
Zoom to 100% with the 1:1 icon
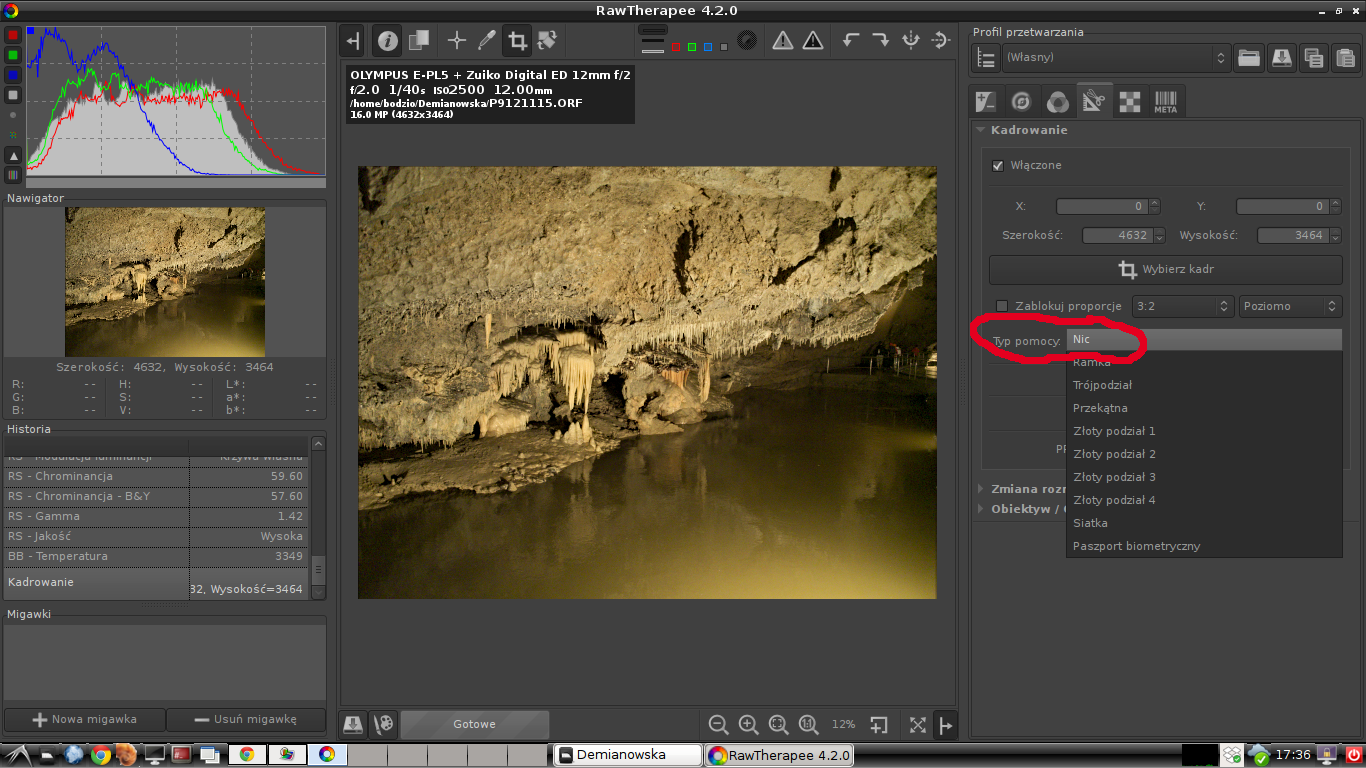click(808, 725)
